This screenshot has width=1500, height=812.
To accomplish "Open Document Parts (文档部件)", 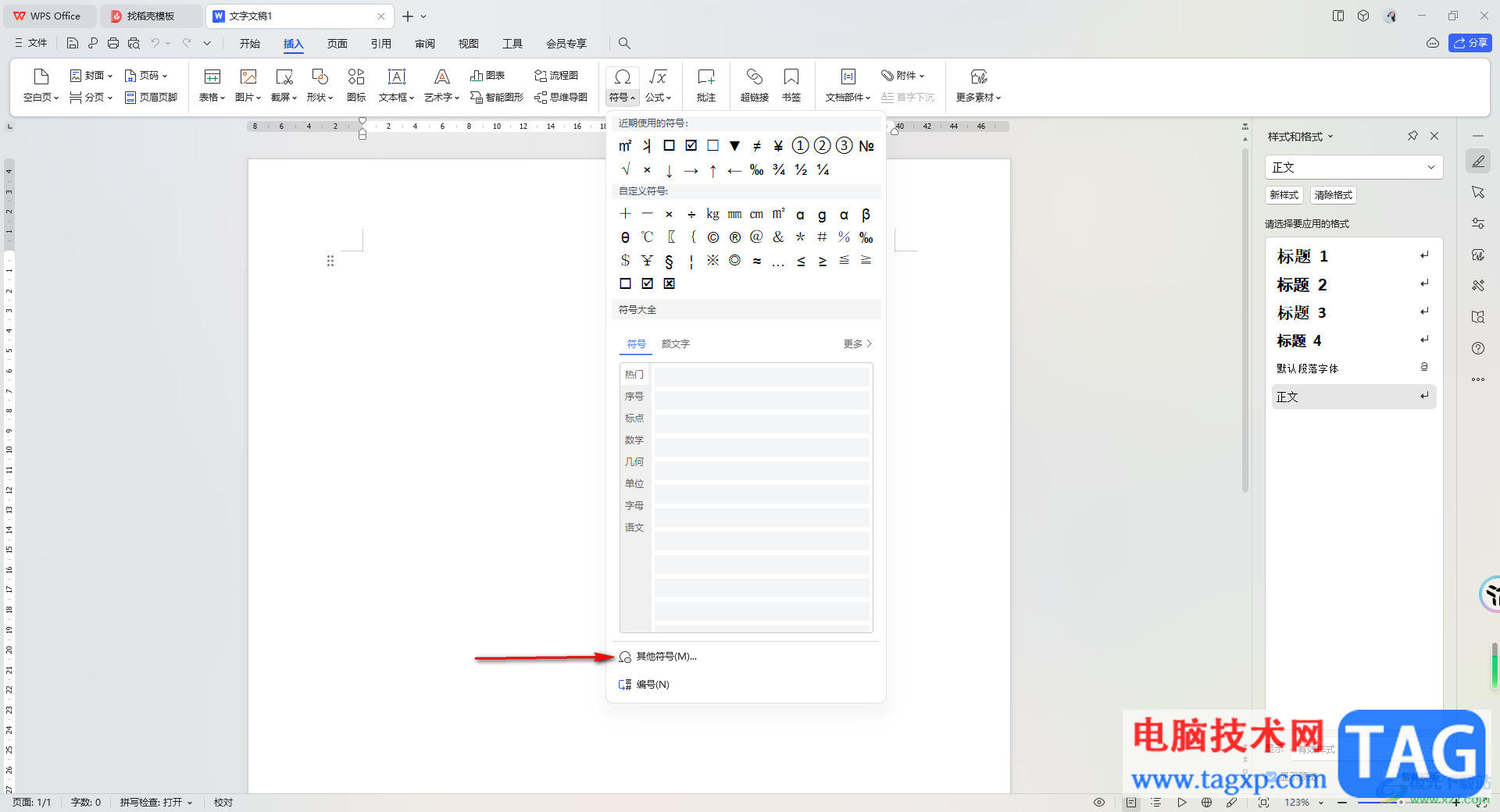I will [x=848, y=86].
